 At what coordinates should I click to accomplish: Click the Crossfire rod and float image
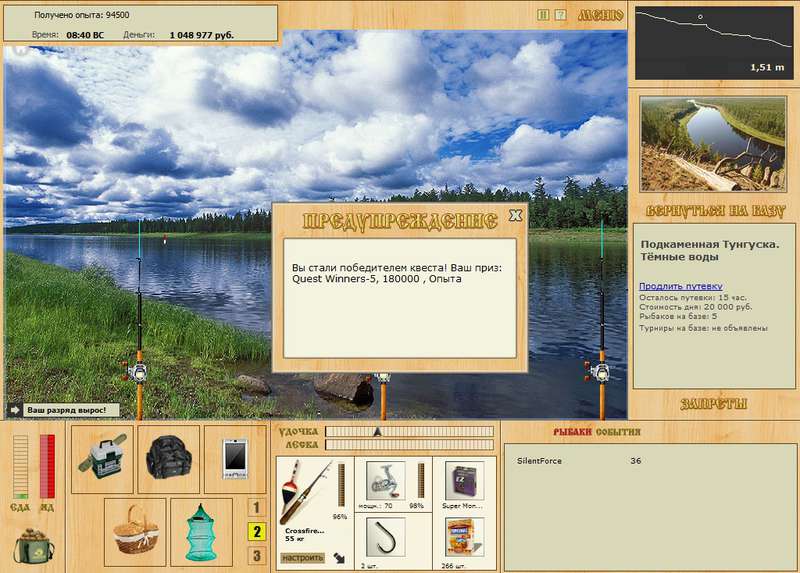point(306,492)
